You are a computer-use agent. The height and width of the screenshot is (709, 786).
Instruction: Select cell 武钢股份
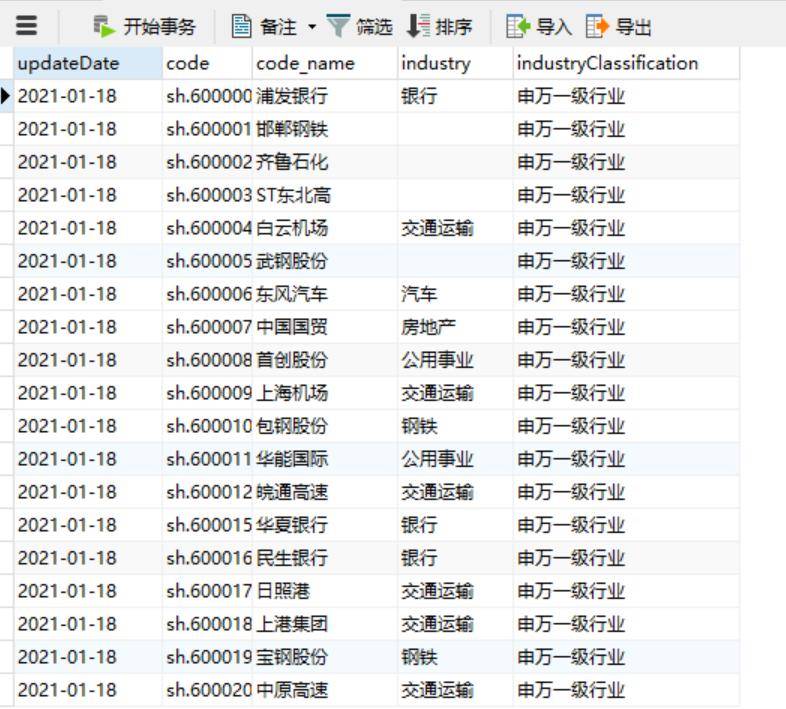(325, 261)
